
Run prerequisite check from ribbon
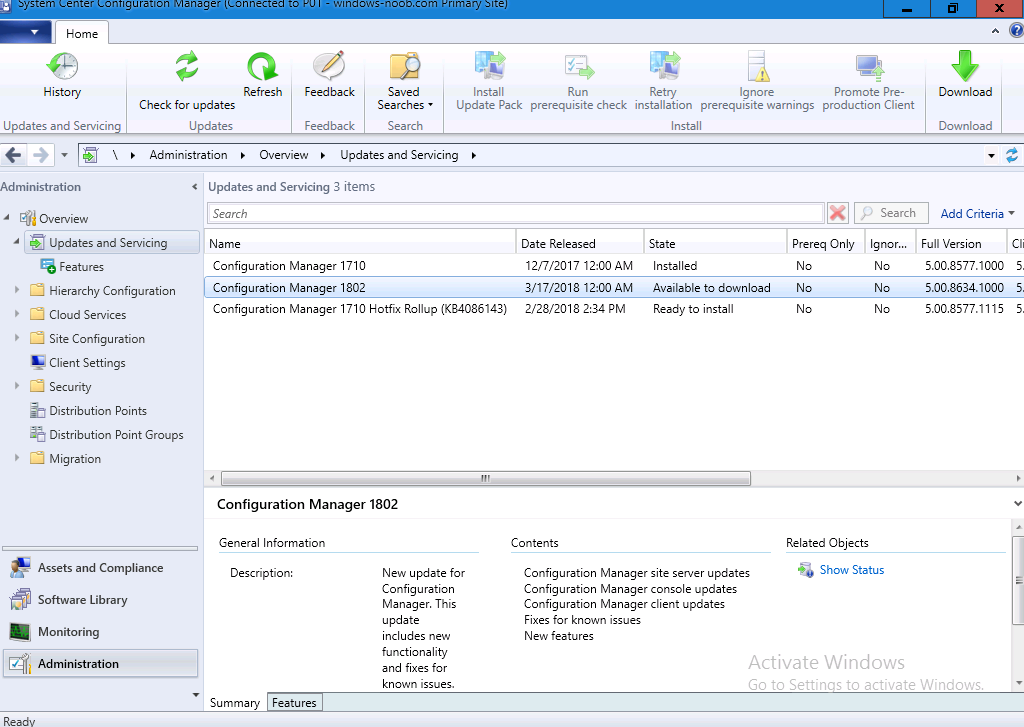[x=578, y=81]
